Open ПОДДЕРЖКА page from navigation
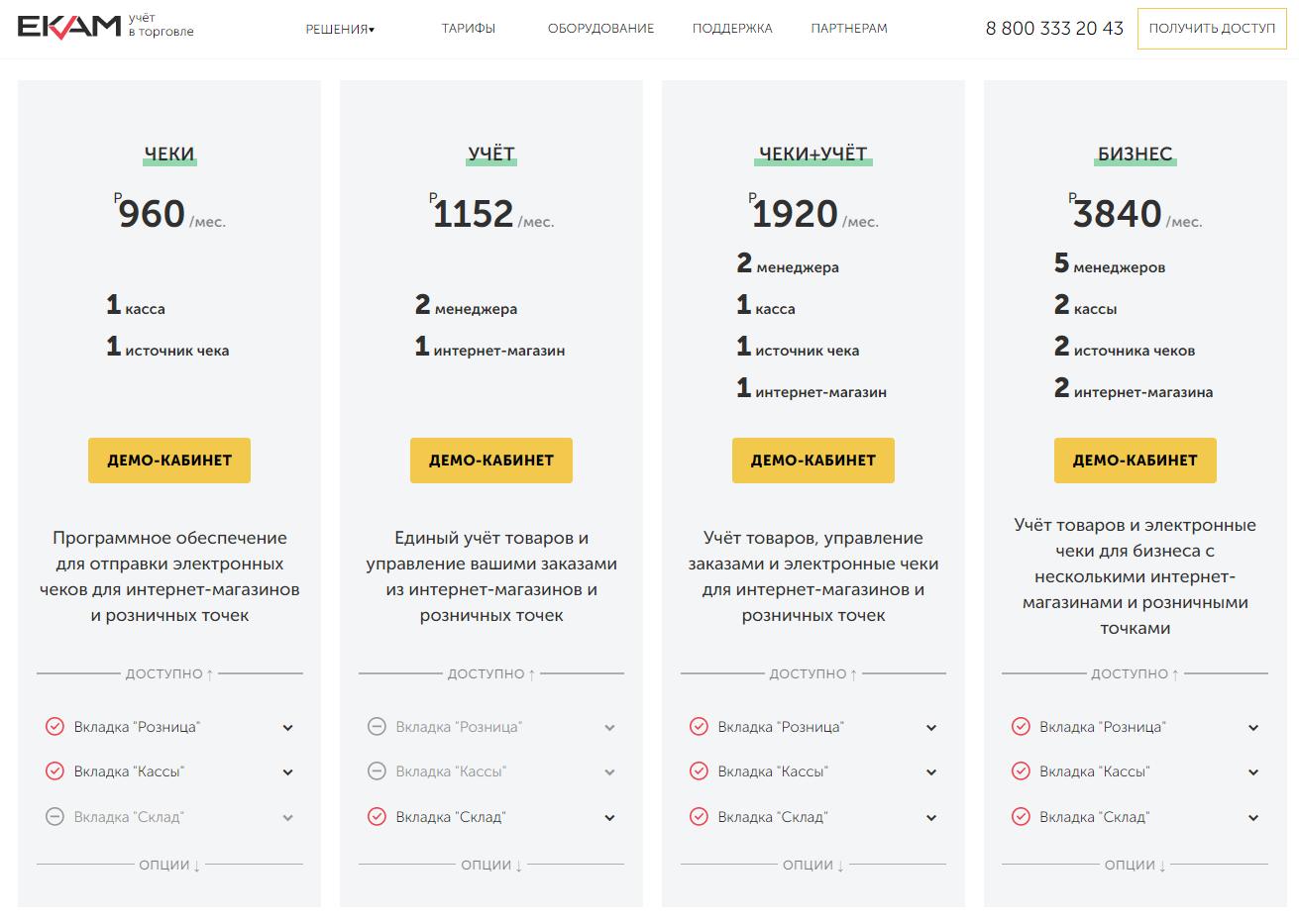The width and height of the screenshot is (1299, 924). 732,29
